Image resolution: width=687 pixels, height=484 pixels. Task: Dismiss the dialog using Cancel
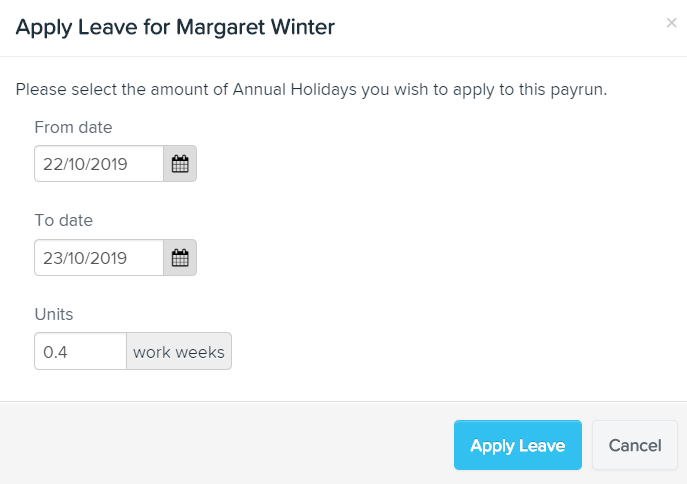click(635, 445)
